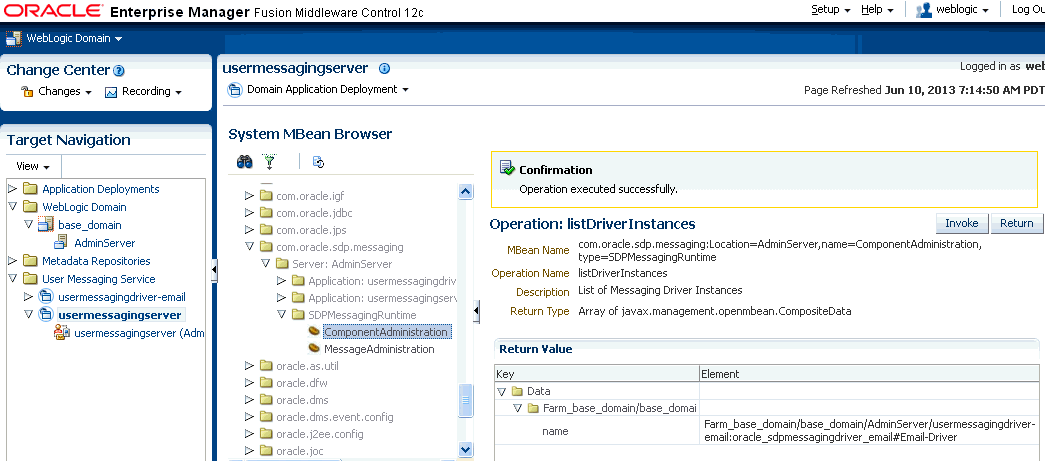Screen dimensions: 1045x461
Task: Collapse the Farm_base_domain/base_domai row
Action: pyautogui.click(x=518, y=408)
